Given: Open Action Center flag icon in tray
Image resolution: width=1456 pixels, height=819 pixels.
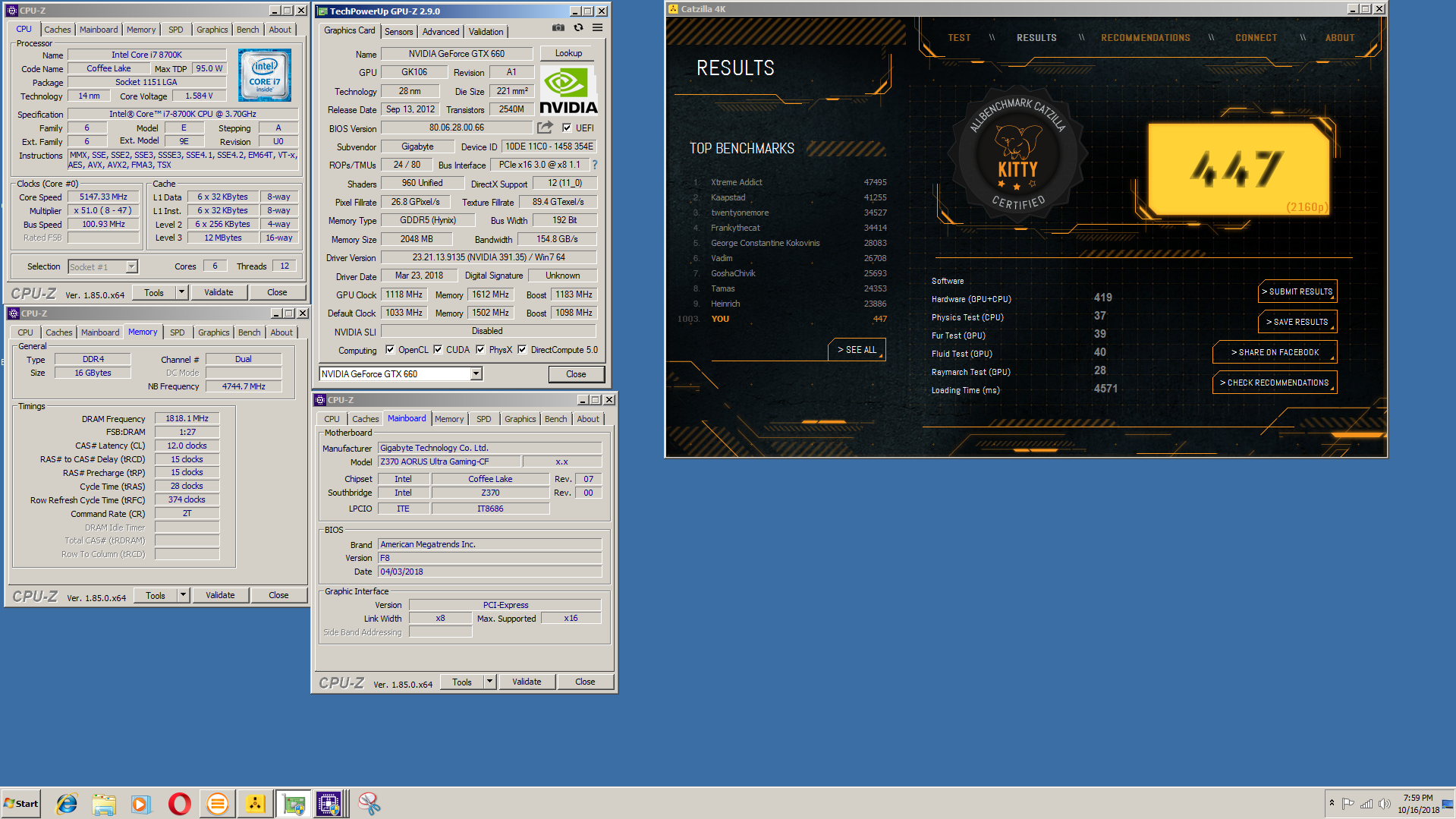Looking at the screenshot, I should point(1348,803).
